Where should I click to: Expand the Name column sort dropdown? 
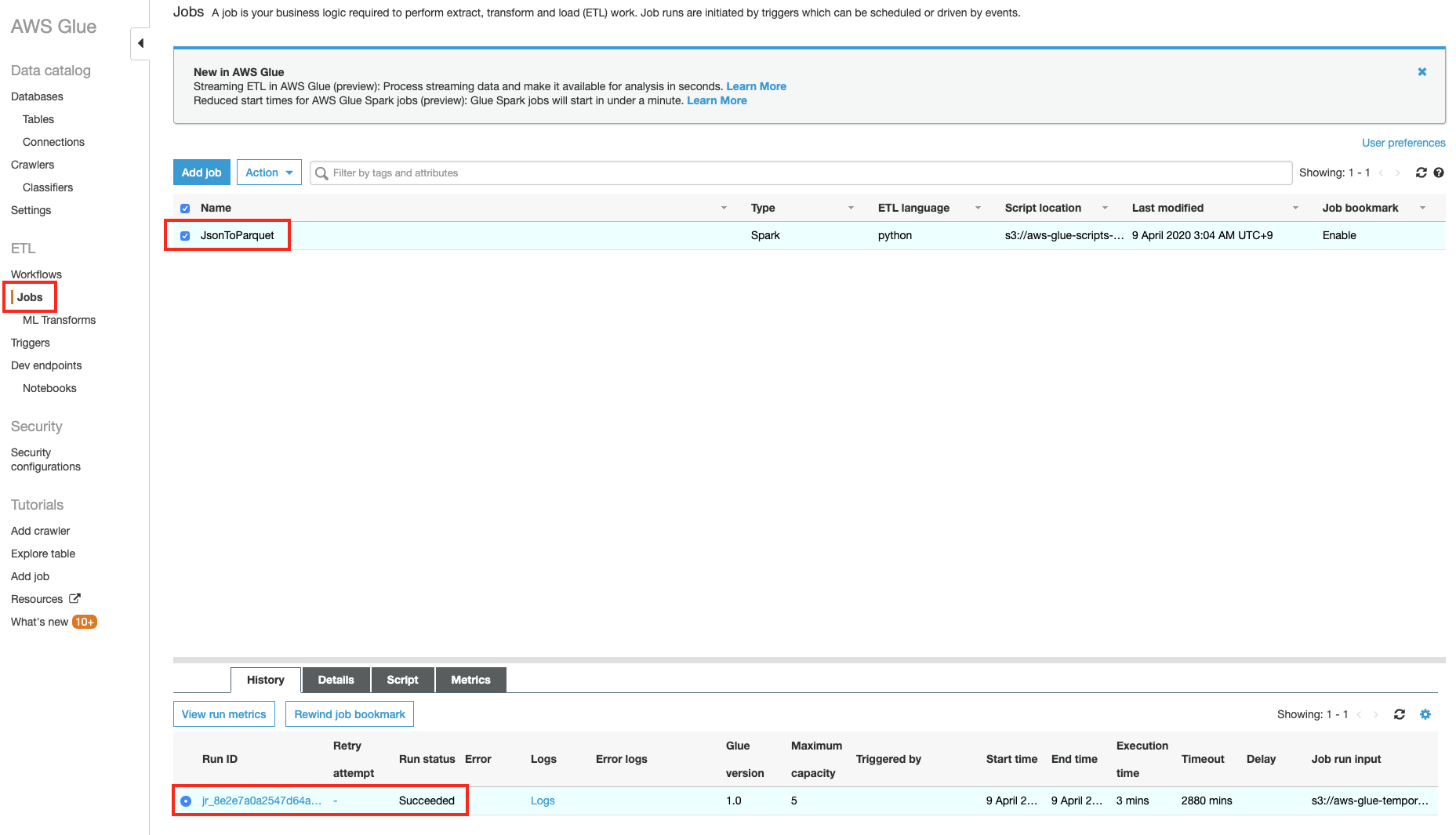[x=724, y=208]
